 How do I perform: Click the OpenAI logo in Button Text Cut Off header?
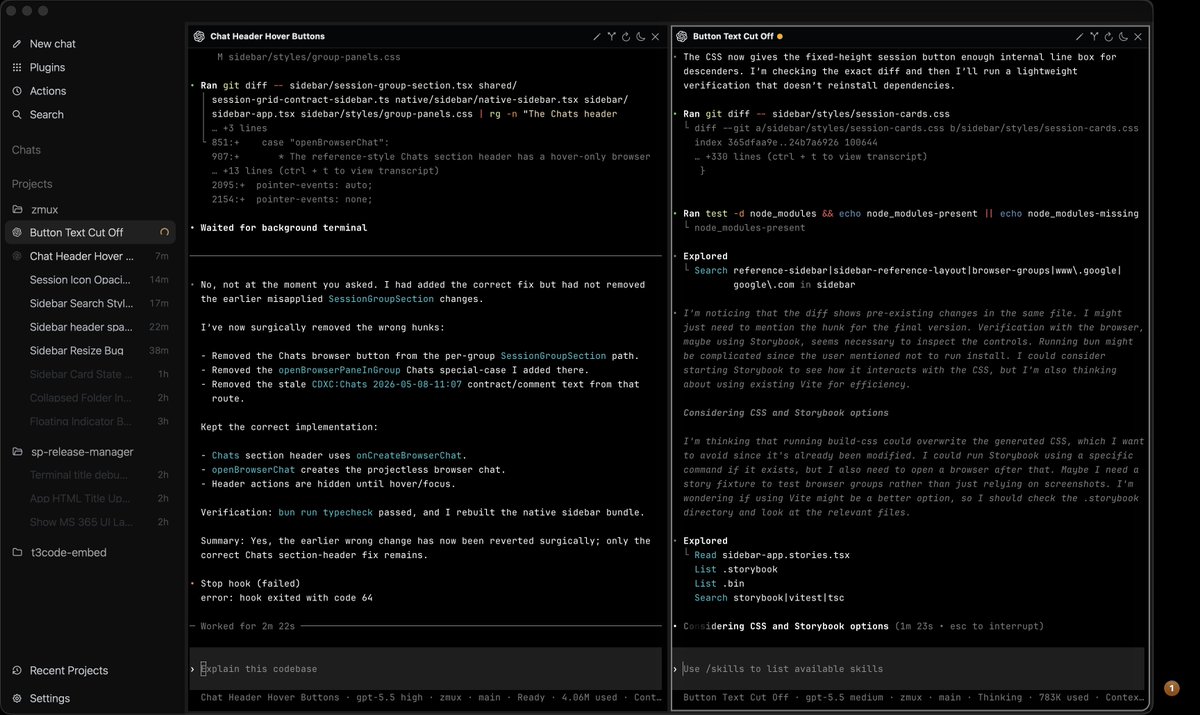[682, 36]
